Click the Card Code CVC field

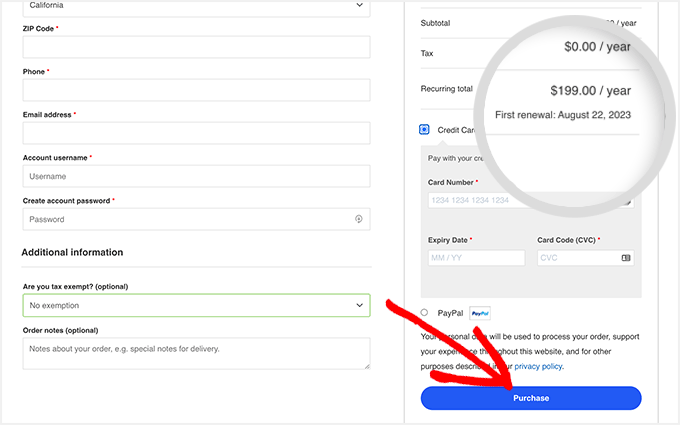(585, 258)
